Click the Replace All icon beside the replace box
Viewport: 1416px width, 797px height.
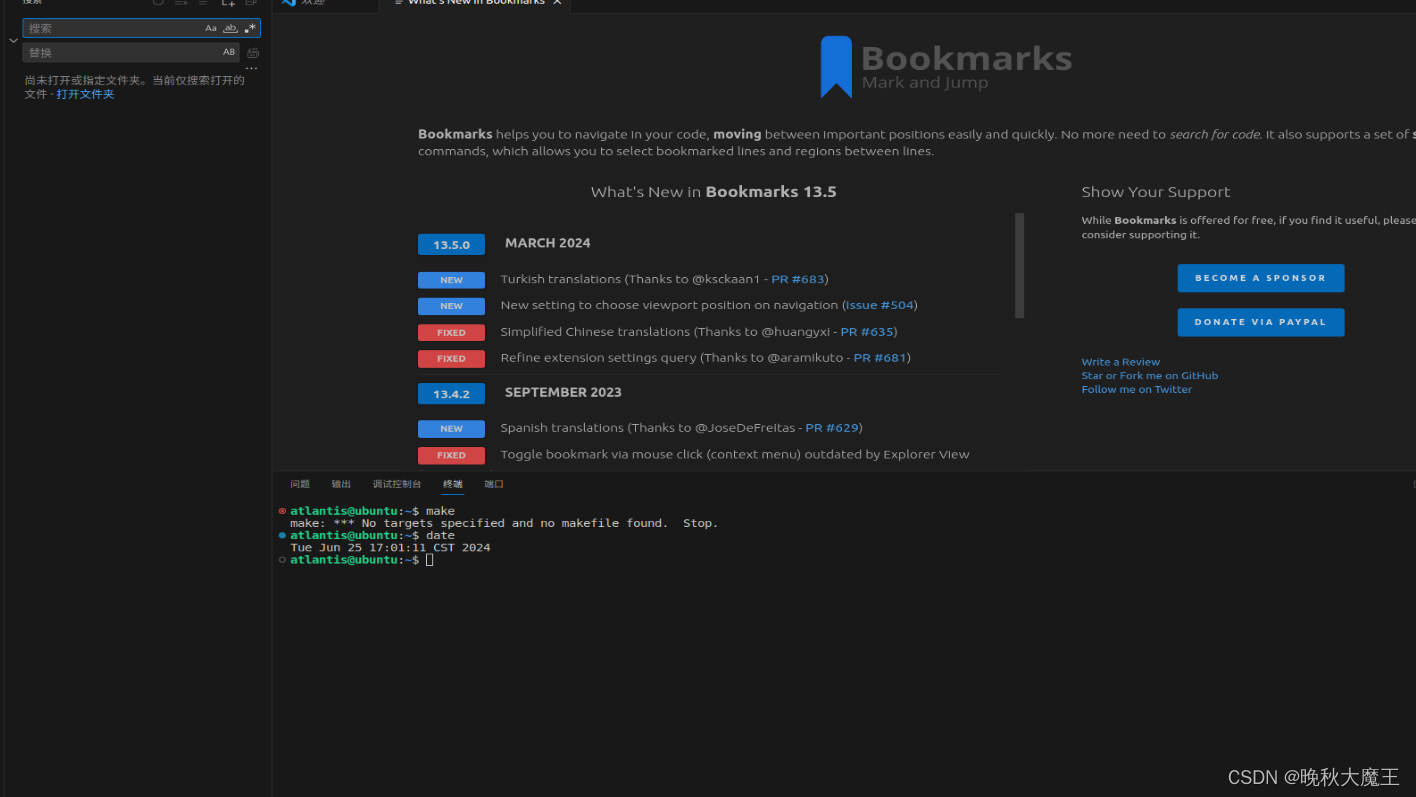pyautogui.click(x=252, y=52)
